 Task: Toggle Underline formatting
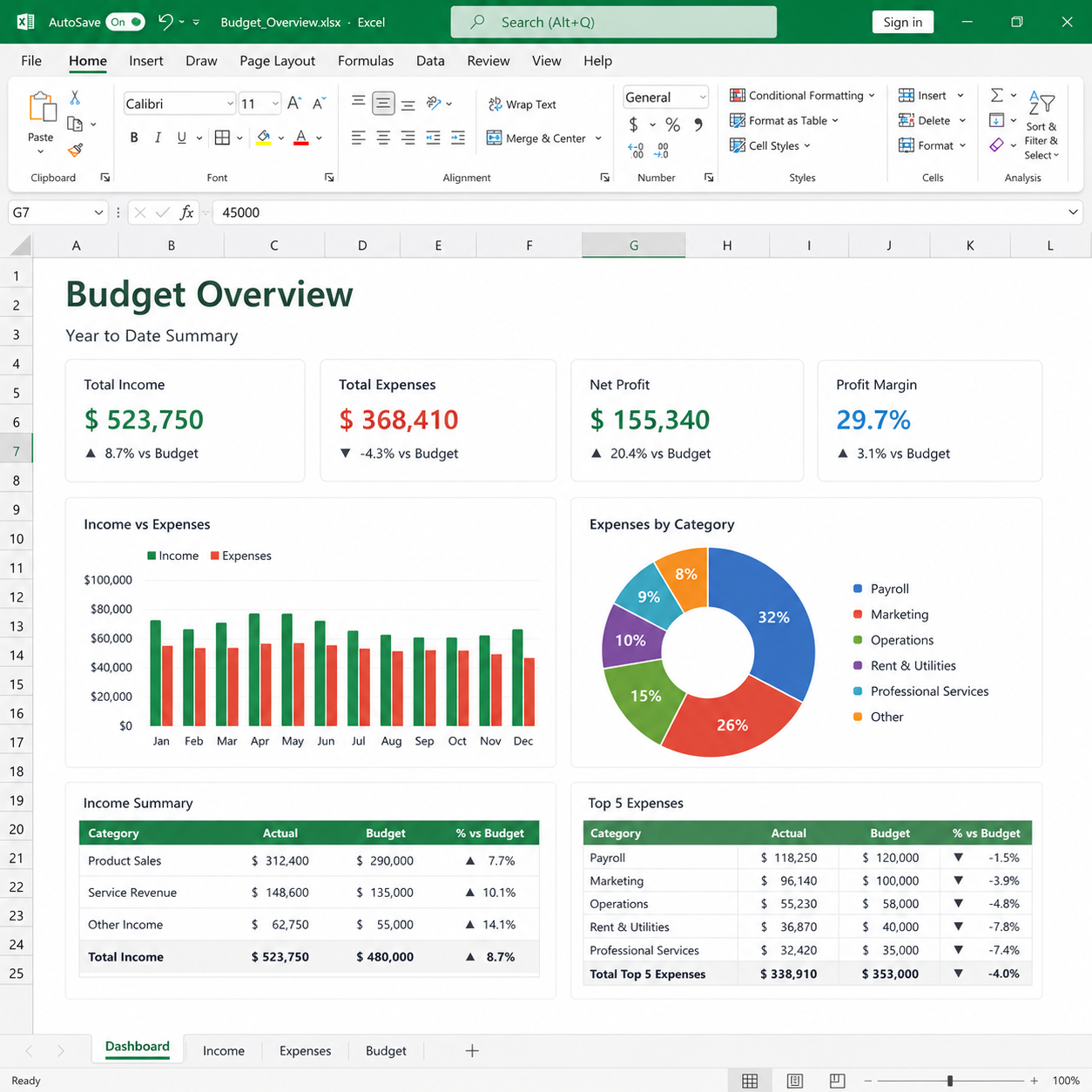point(181,138)
